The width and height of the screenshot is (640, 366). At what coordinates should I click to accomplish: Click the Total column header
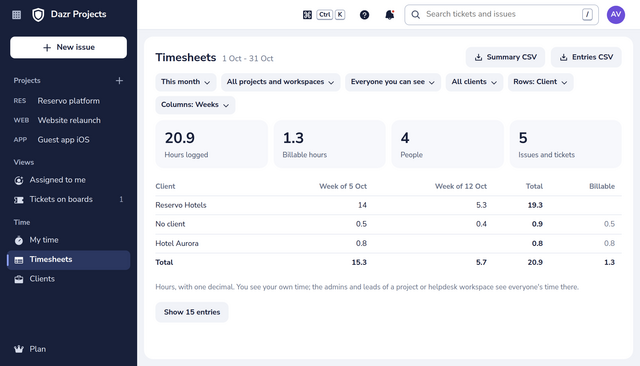[534, 186]
